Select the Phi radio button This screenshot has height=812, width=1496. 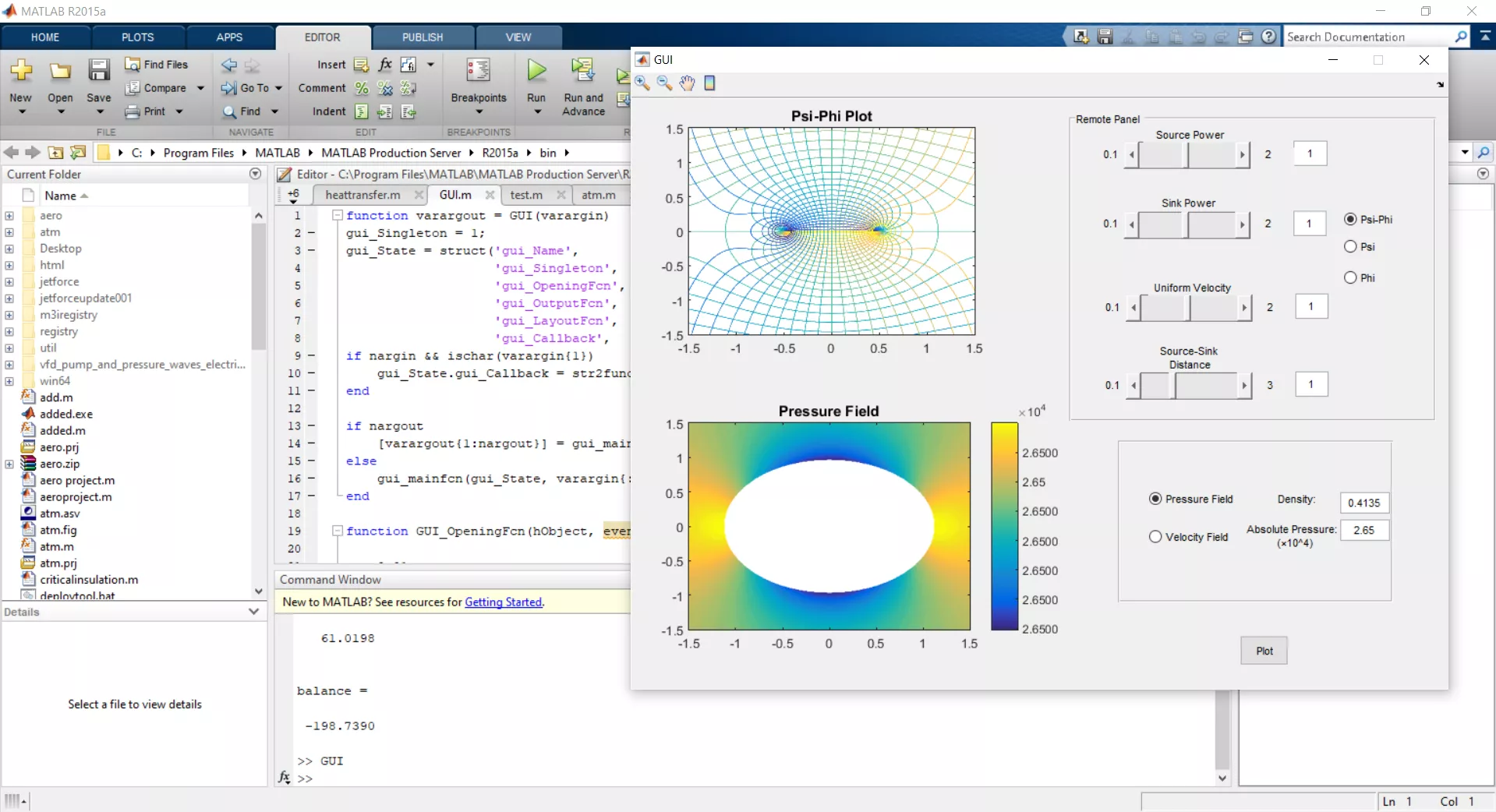point(1350,278)
